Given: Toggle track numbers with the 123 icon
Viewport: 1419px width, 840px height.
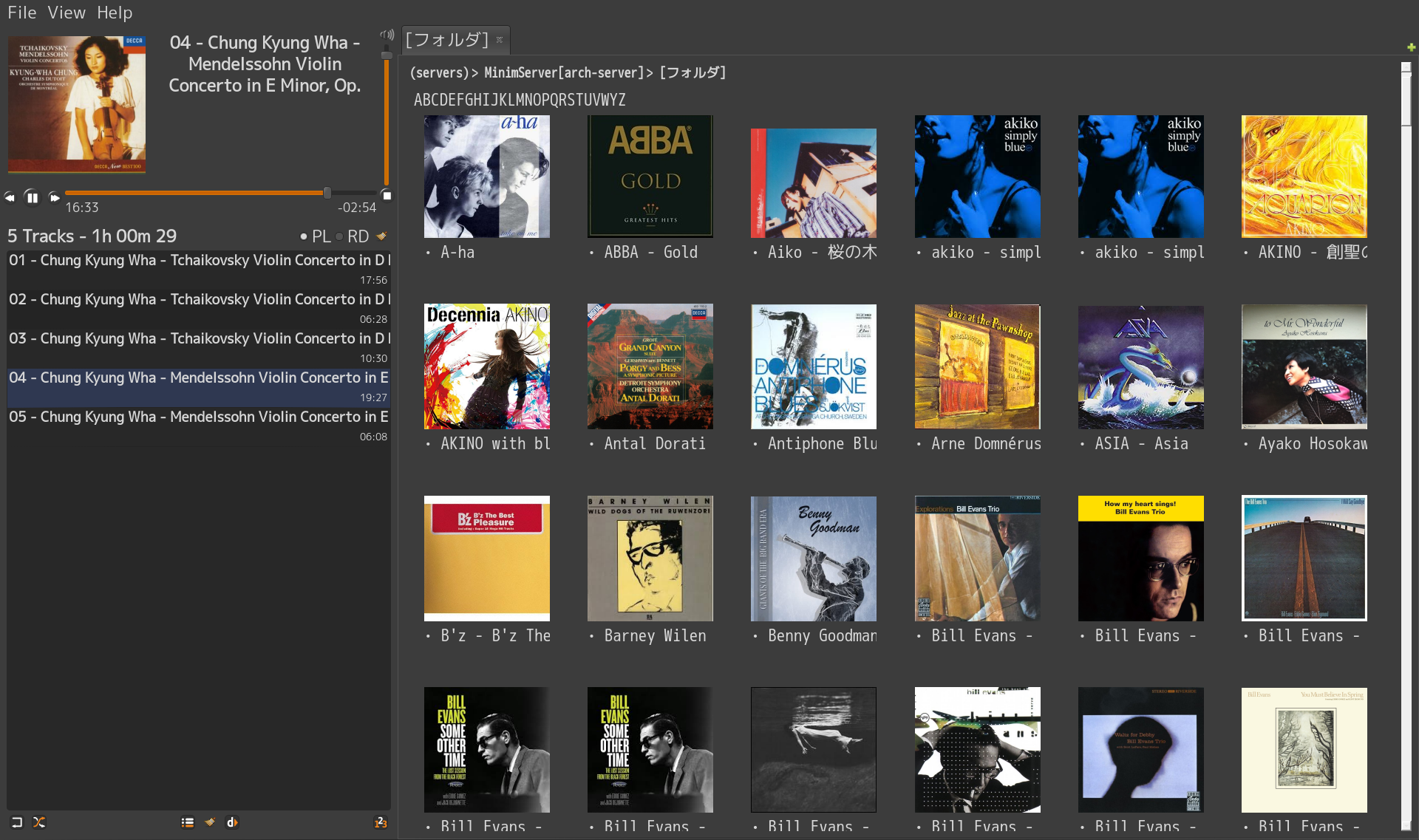Looking at the screenshot, I should click(x=381, y=822).
